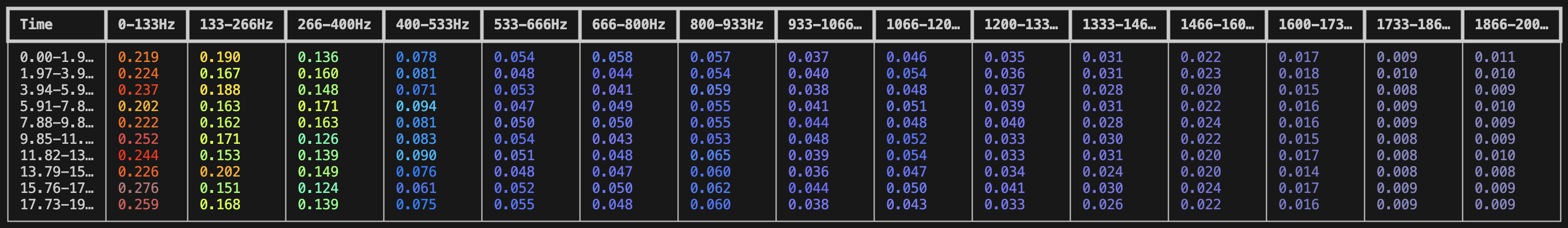Select the truncated 1600-173 column header
Image resolution: width=1568 pixels, height=228 pixels.
(1315, 25)
